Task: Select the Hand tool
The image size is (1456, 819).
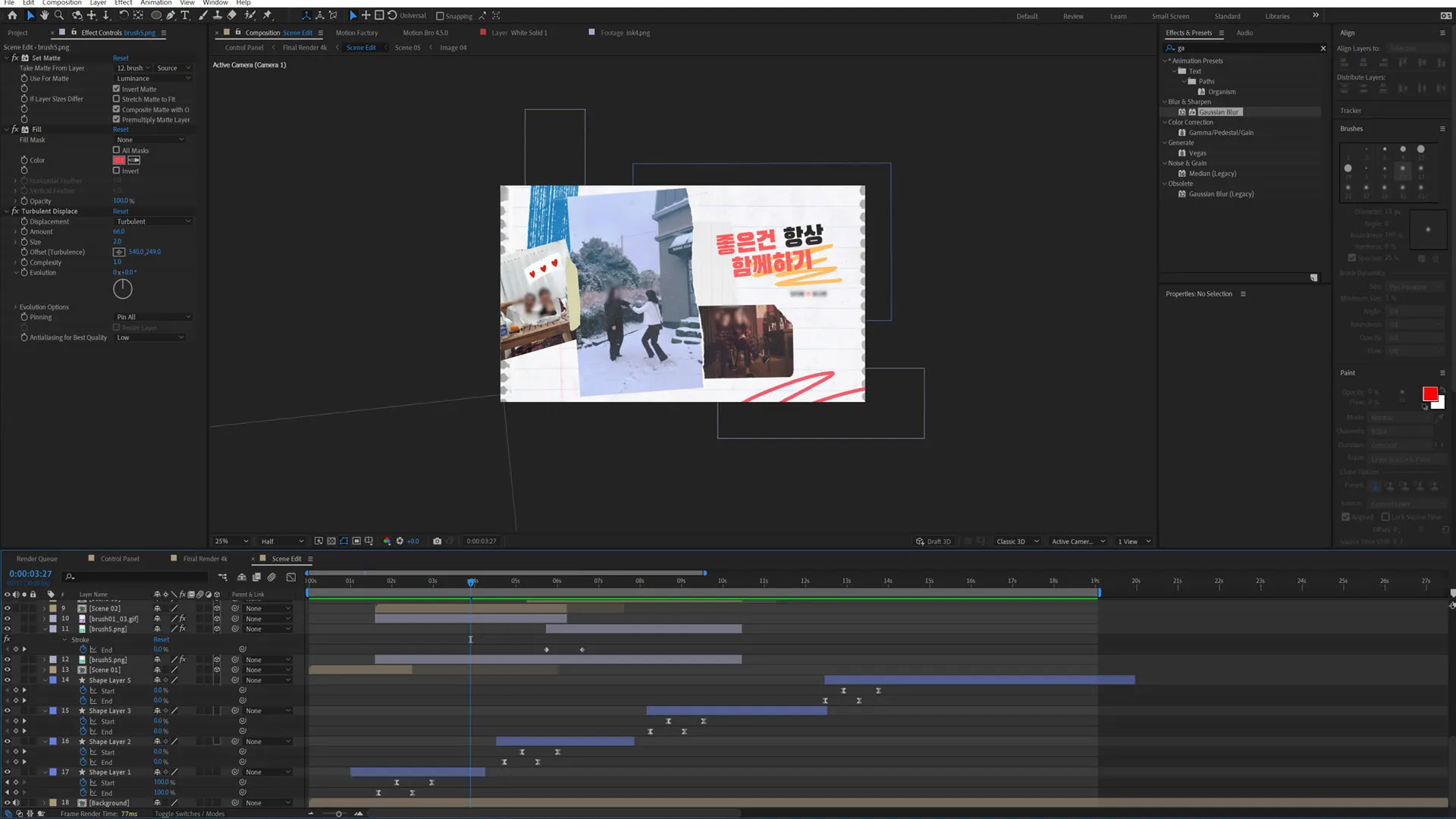Action: pyautogui.click(x=45, y=15)
